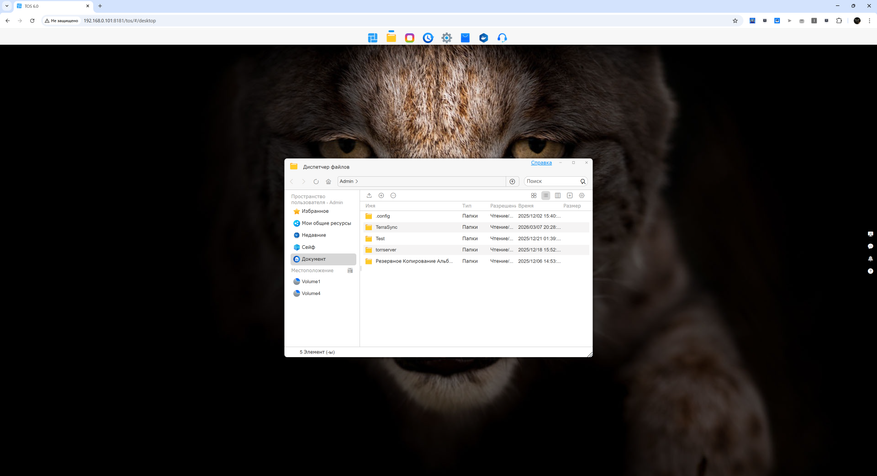The image size is (877, 476).
Task: Select the Test folder row
Action: tap(476, 238)
